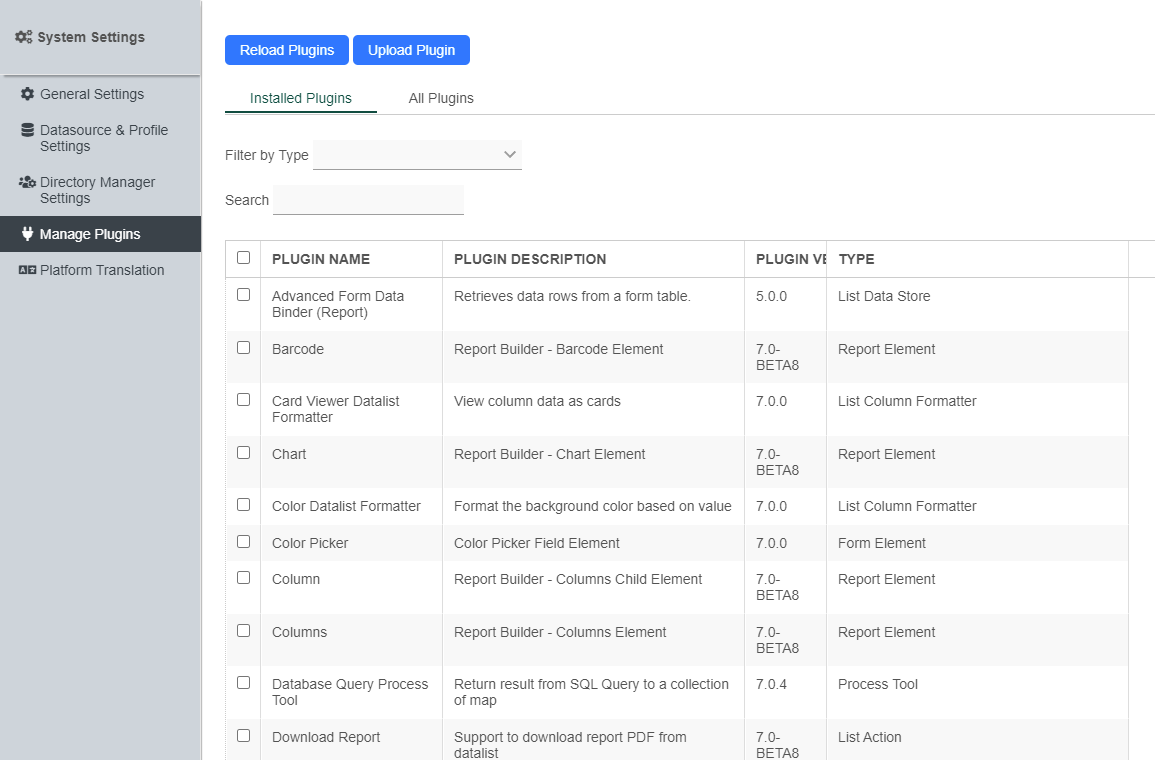Tick the Database Query Process Tool checkbox
The image size is (1155, 760).
point(243,683)
